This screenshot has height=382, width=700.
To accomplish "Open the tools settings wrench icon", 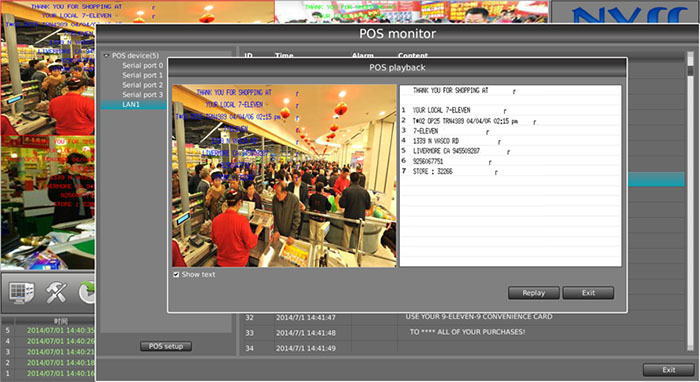I will (x=56, y=293).
